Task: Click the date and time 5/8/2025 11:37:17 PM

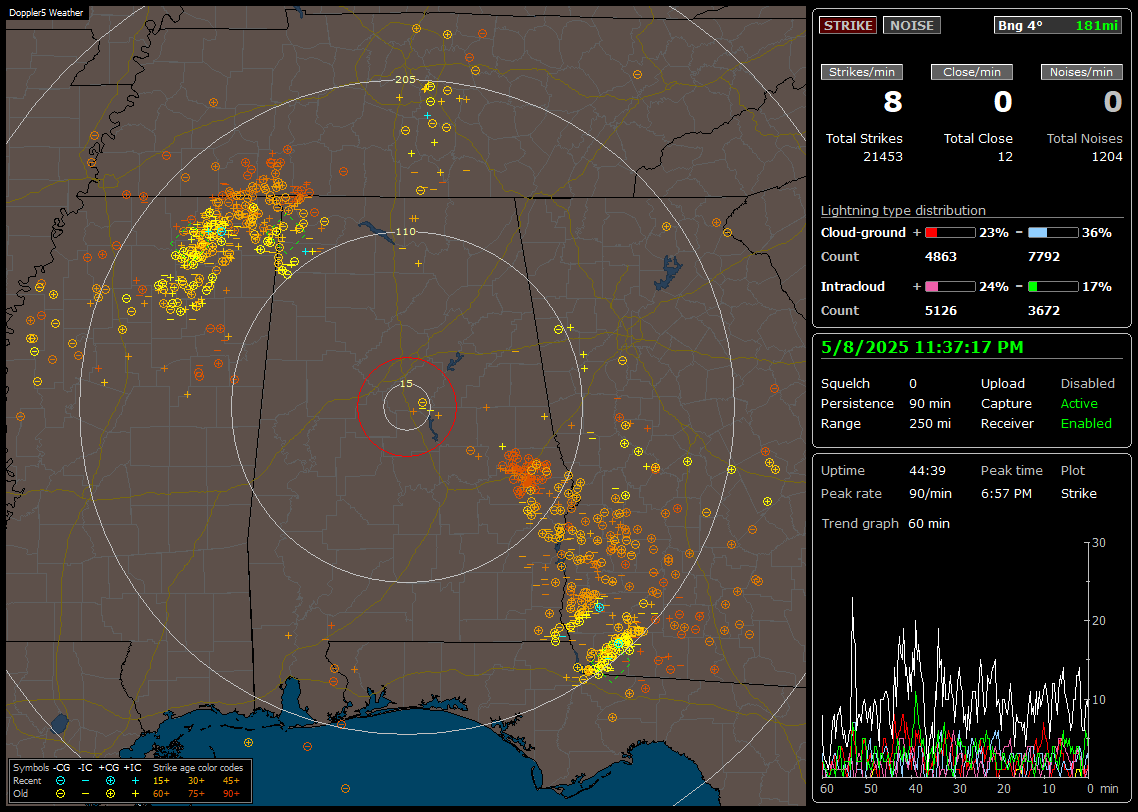Action: click(x=922, y=347)
